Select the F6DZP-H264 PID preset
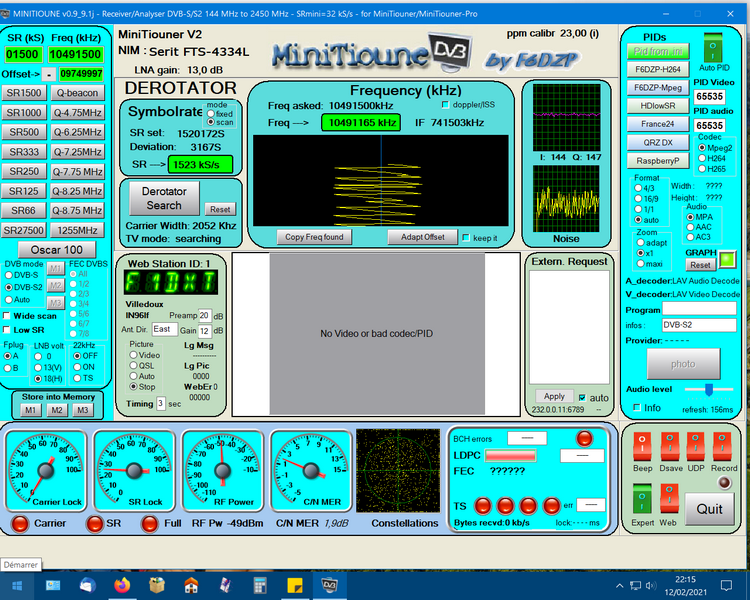750x600 pixels. tap(658, 69)
